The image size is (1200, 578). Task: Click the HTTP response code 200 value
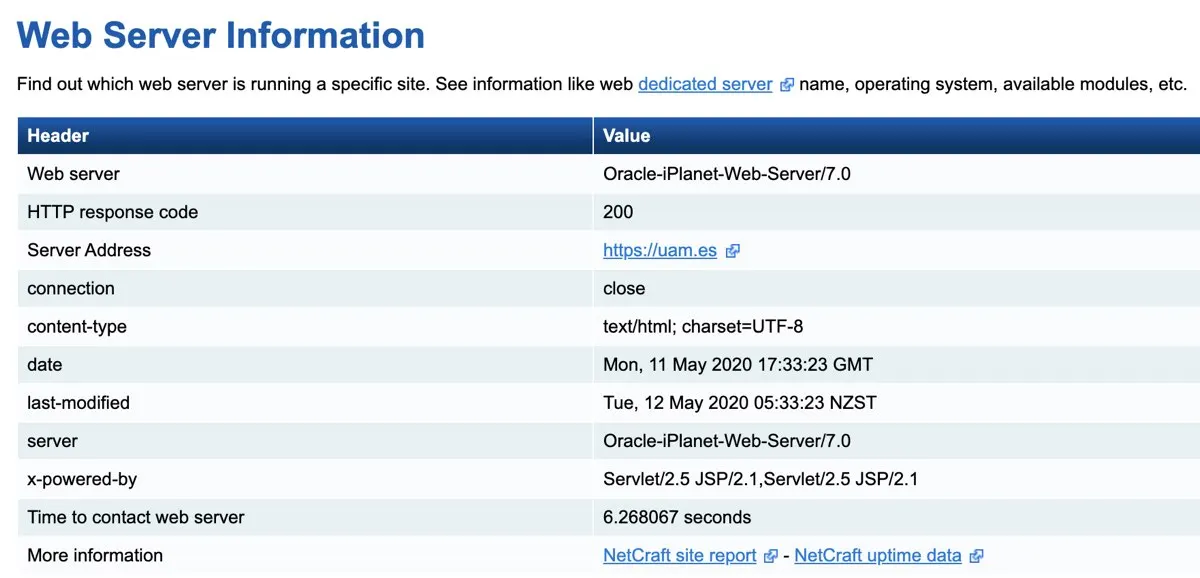(x=618, y=212)
